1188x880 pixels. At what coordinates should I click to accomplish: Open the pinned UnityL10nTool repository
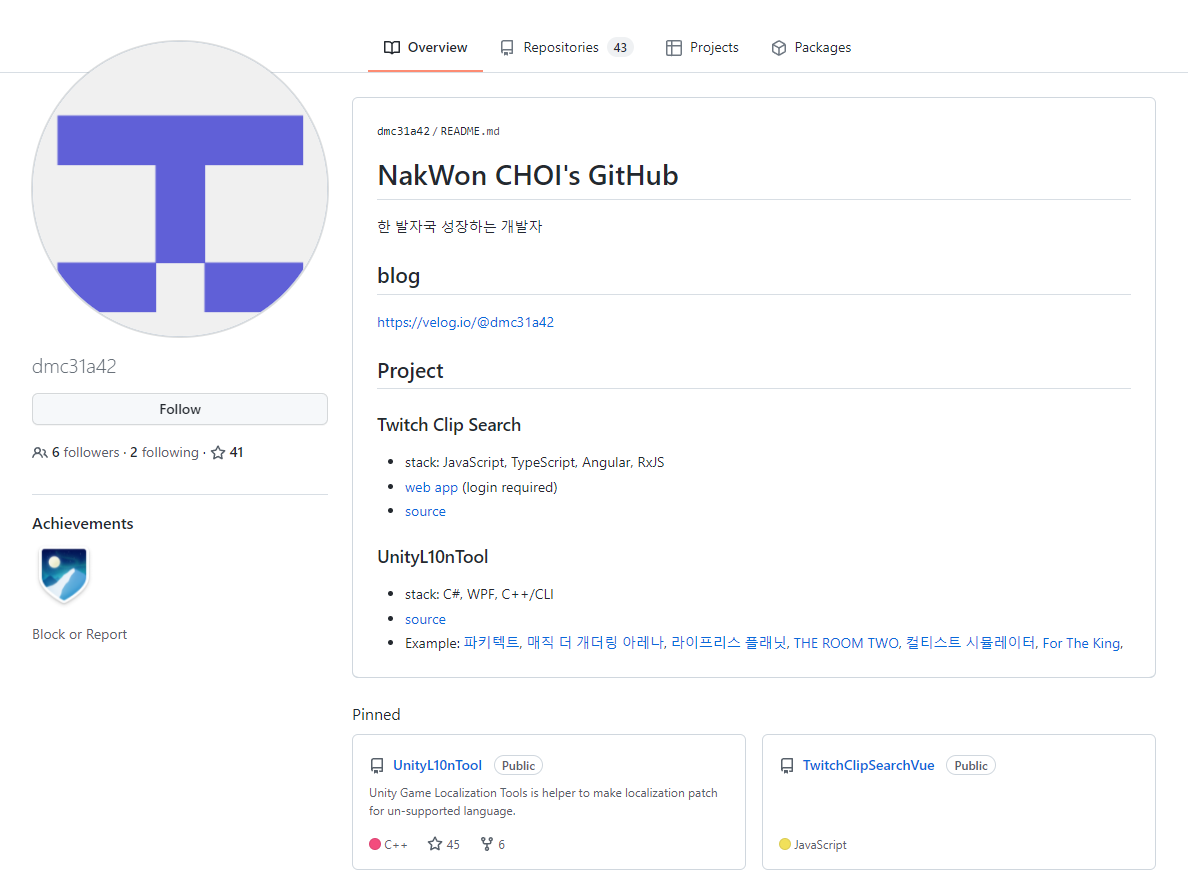click(437, 765)
